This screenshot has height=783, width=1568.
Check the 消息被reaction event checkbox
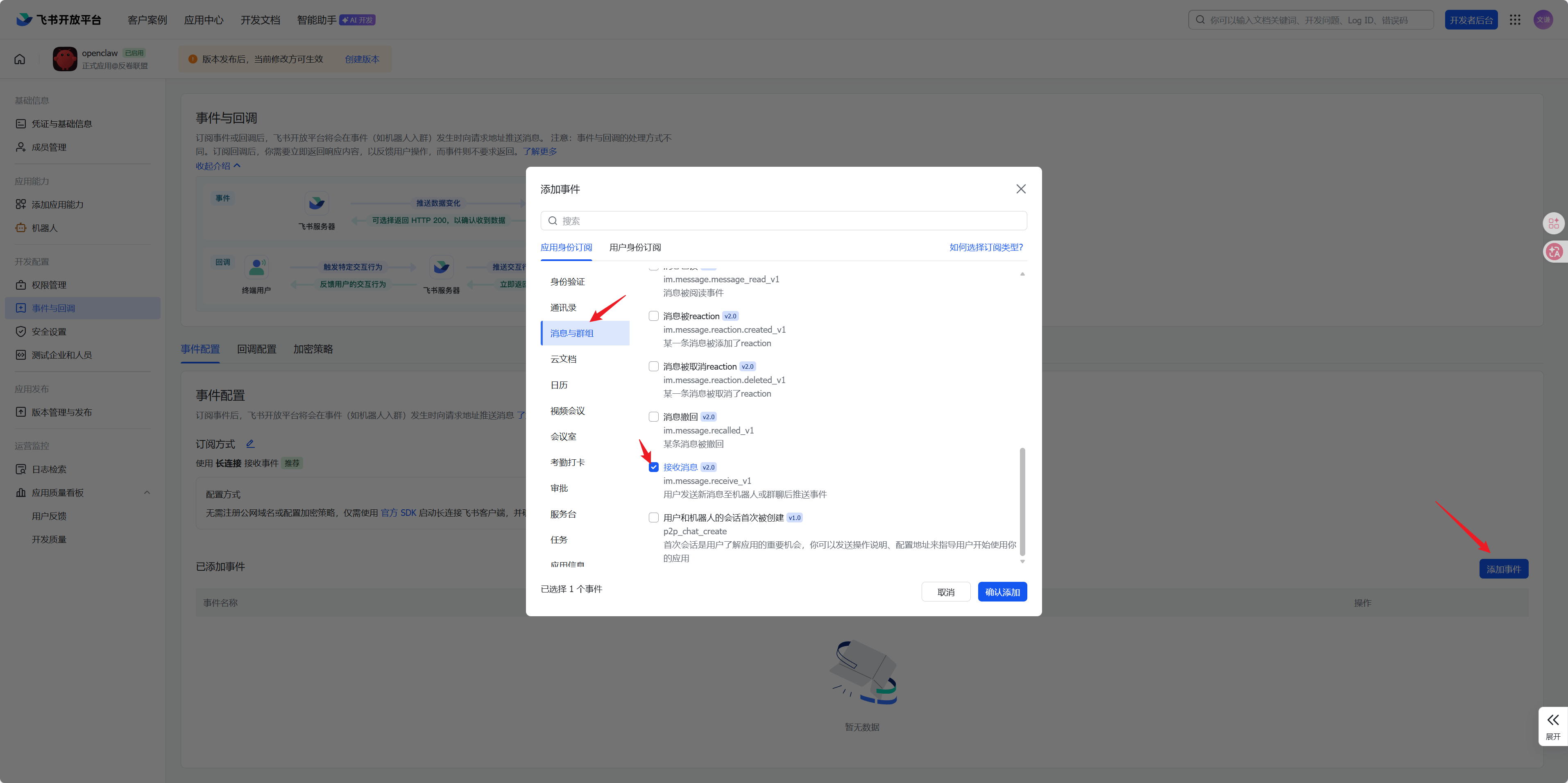pos(653,316)
